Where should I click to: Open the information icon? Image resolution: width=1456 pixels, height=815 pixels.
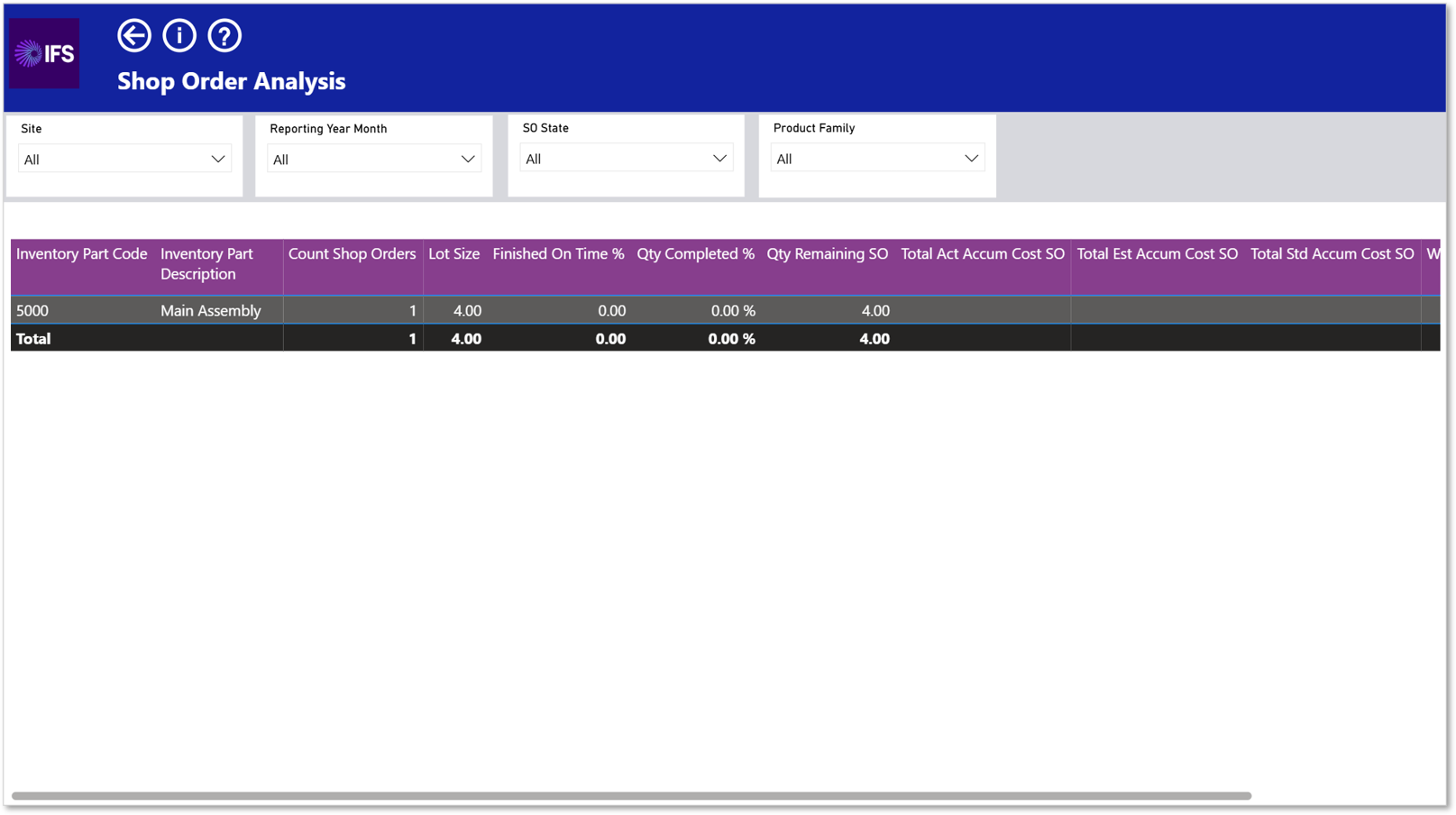coord(179,36)
